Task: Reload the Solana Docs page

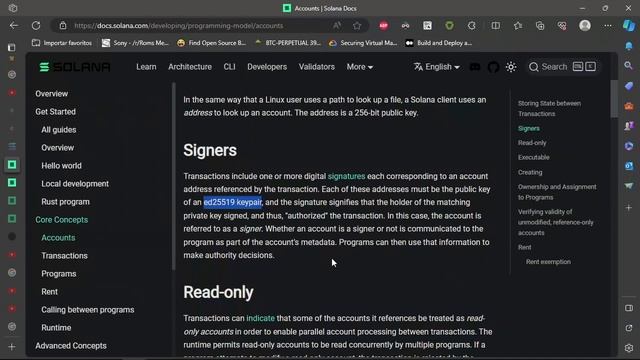Action: 36,26
